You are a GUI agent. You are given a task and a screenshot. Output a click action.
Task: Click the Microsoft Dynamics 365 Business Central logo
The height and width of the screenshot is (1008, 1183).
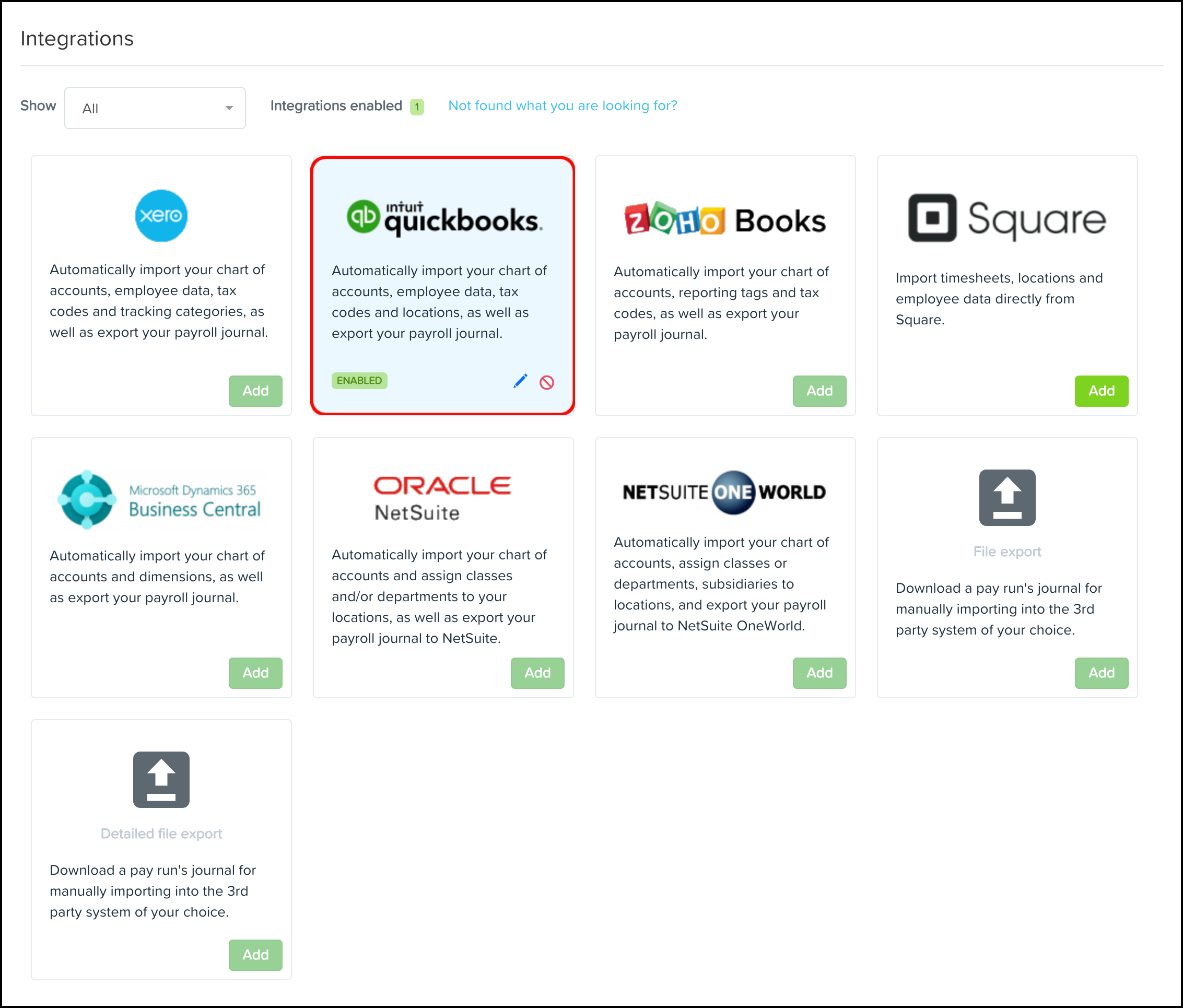tap(160, 499)
